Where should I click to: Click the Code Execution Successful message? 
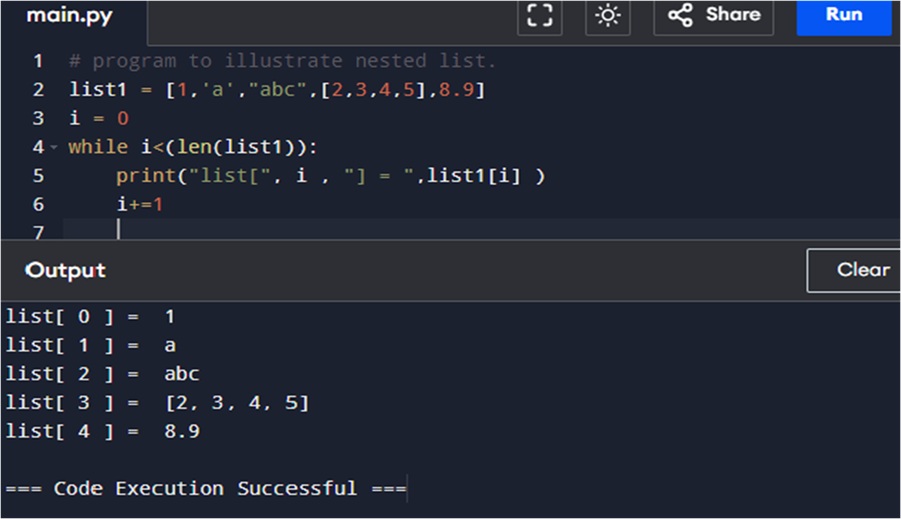[205, 489]
